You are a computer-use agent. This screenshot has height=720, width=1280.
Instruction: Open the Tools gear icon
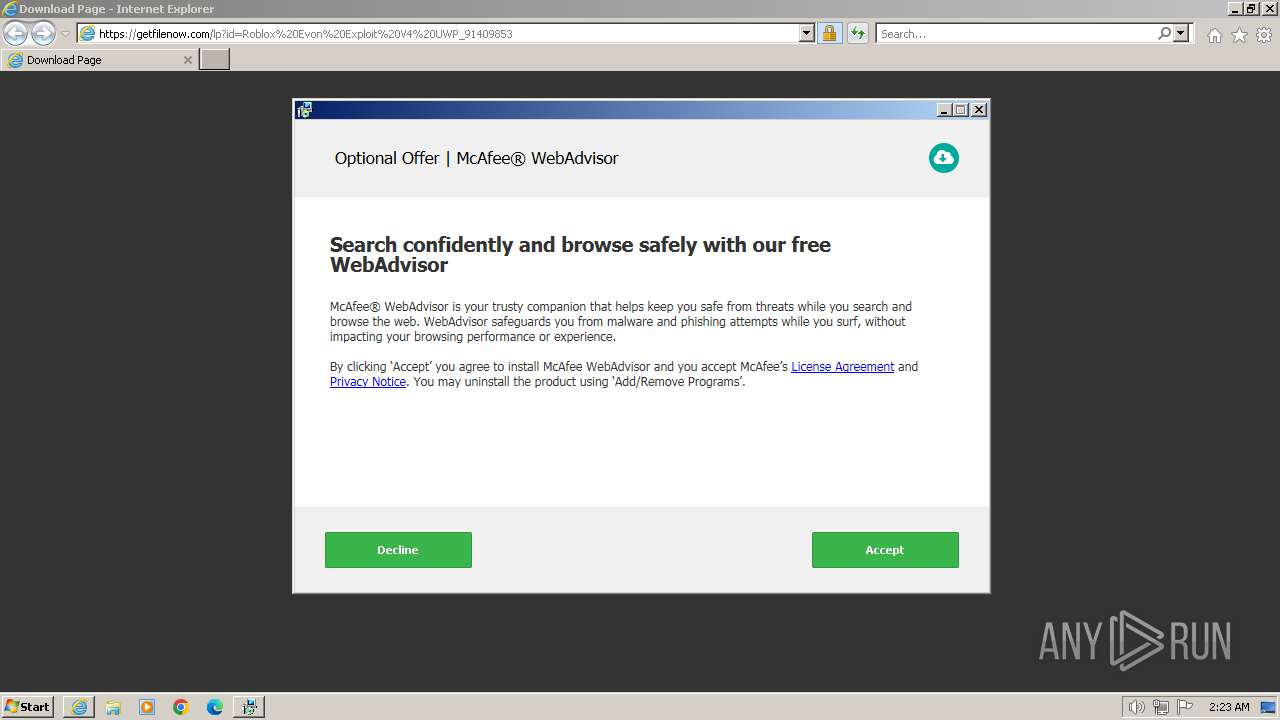pos(1264,35)
